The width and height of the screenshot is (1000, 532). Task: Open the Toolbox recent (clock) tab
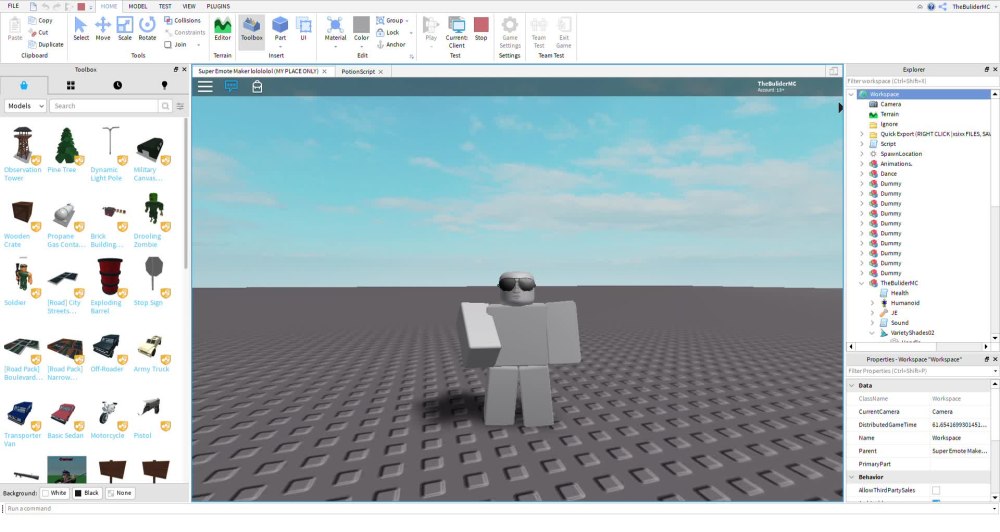click(x=118, y=86)
